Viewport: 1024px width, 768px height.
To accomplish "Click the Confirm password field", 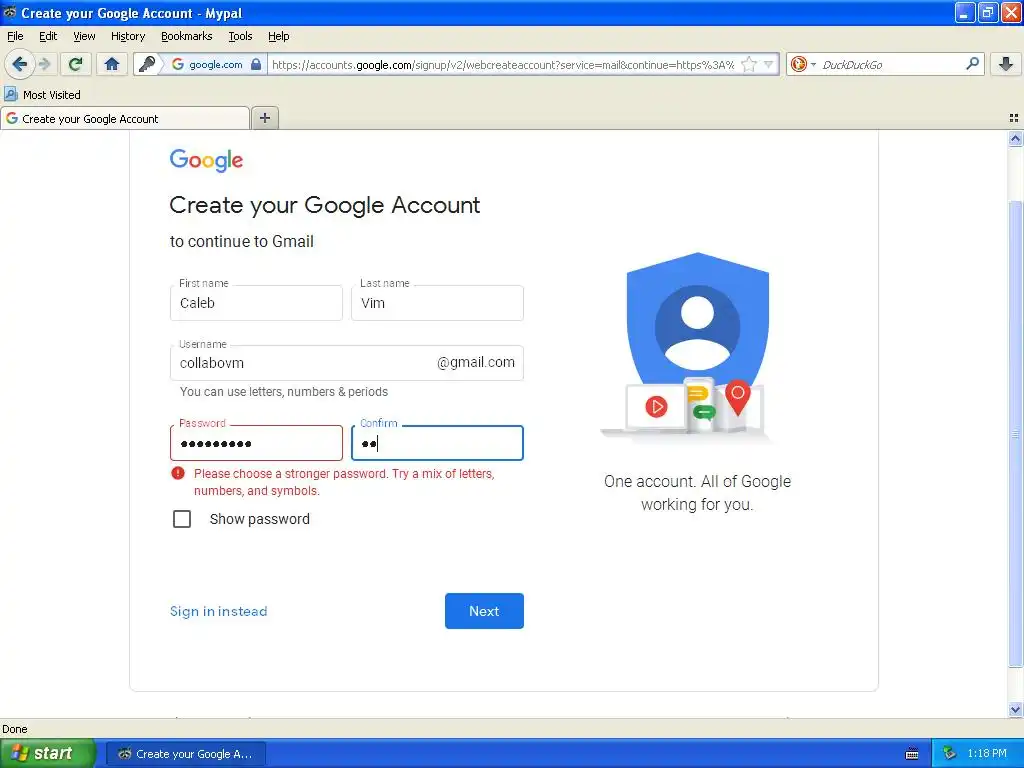I will pyautogui.click(x=437, y=443).
